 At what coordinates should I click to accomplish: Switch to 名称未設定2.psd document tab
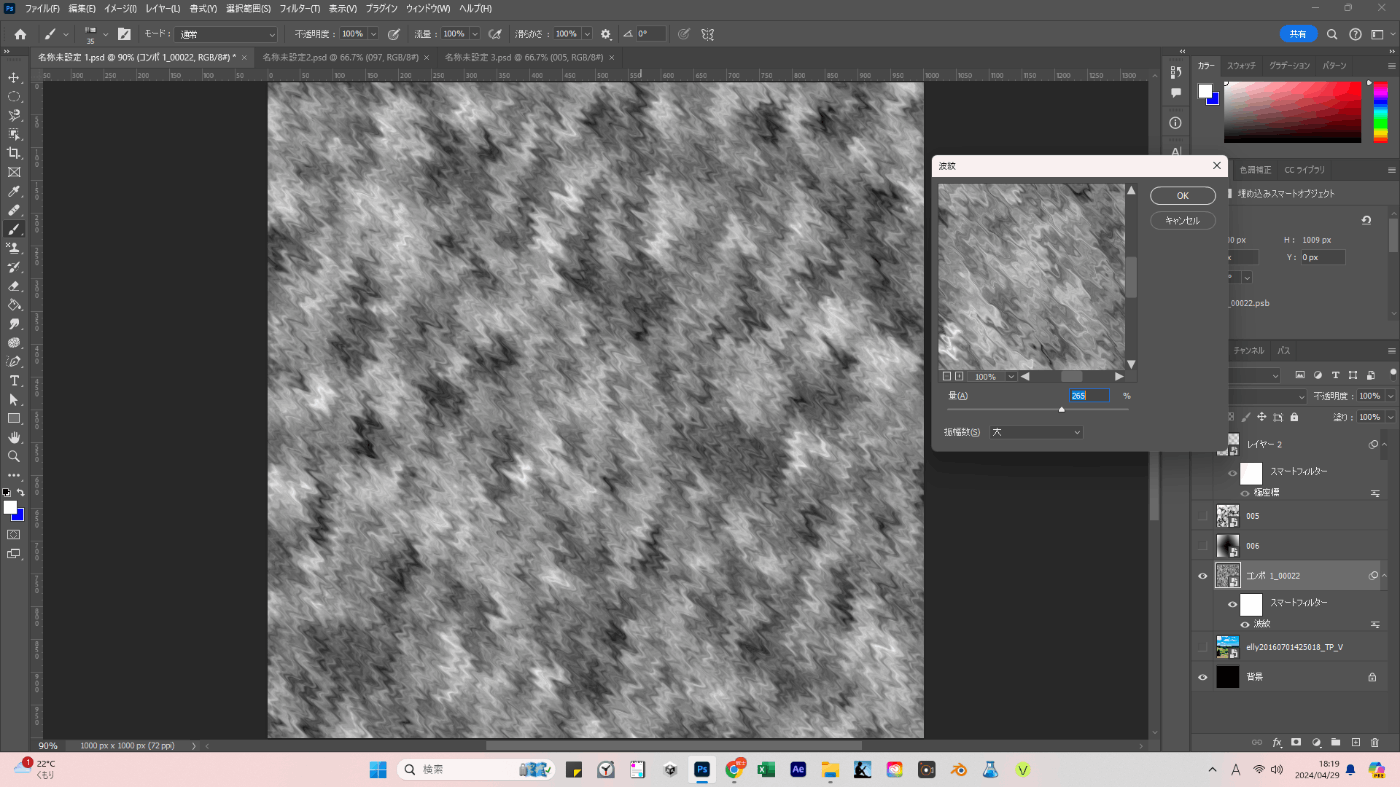pyautogui.click(x=340, y=58)
